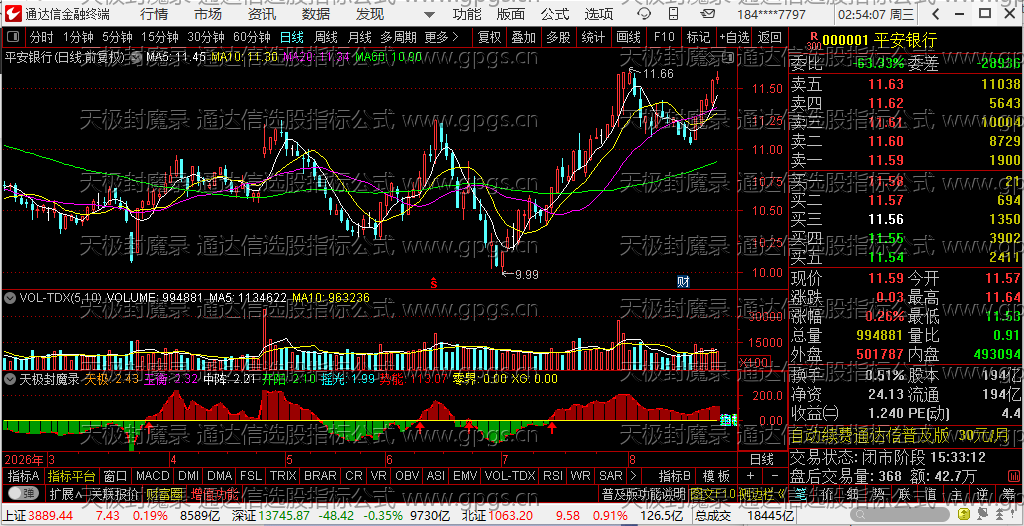
Task: Zoom out chart with the − button
Action: coord(775,475)
